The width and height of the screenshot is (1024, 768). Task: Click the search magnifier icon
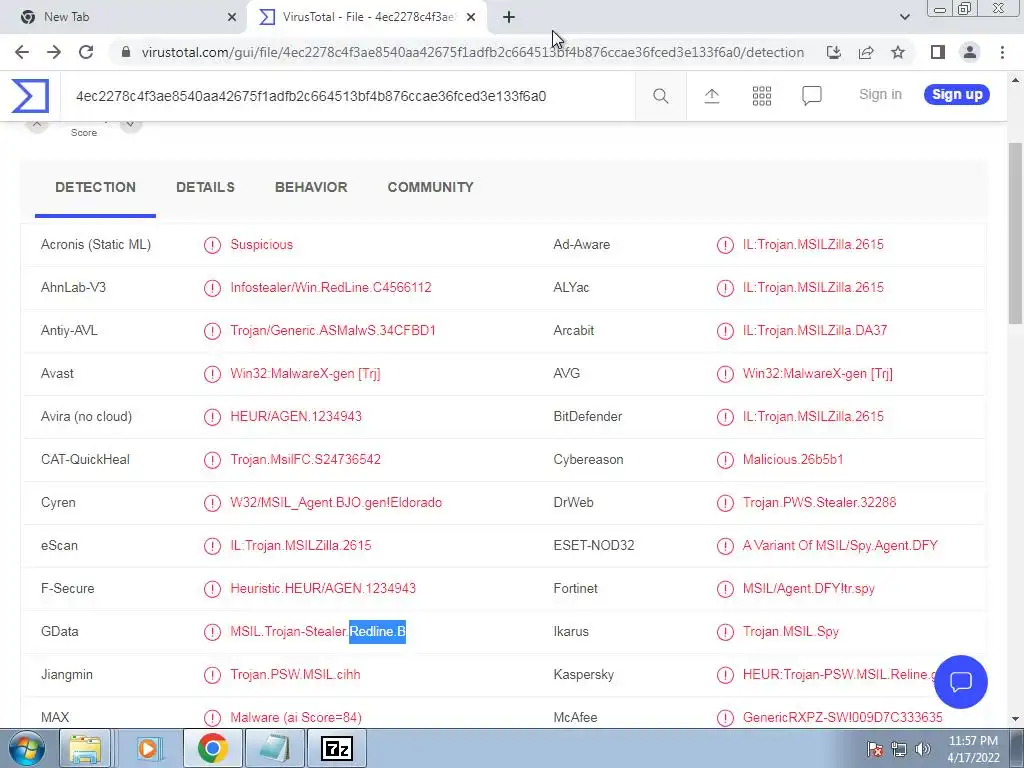coord(660,96)
